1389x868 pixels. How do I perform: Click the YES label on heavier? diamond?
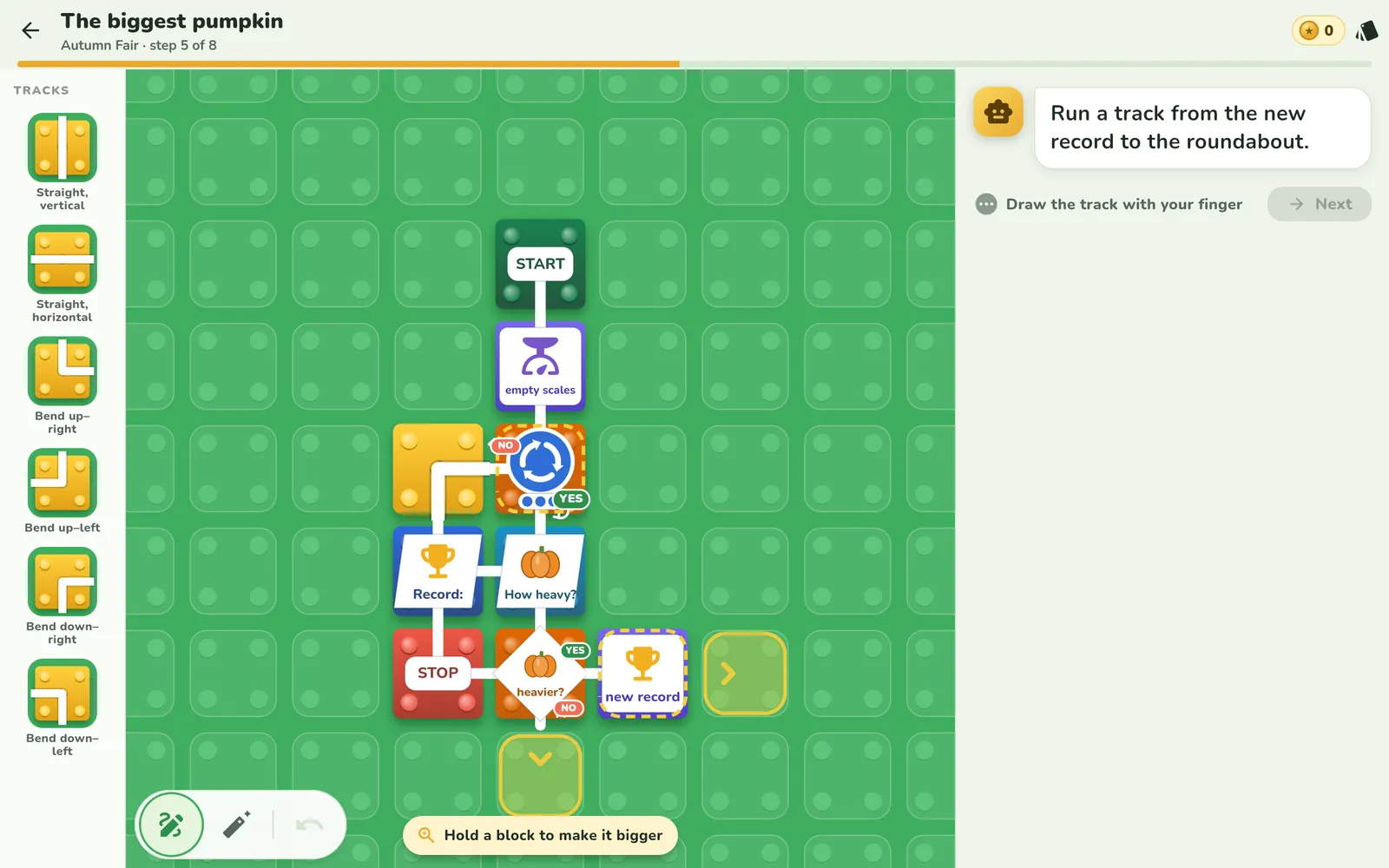(575, 650)
